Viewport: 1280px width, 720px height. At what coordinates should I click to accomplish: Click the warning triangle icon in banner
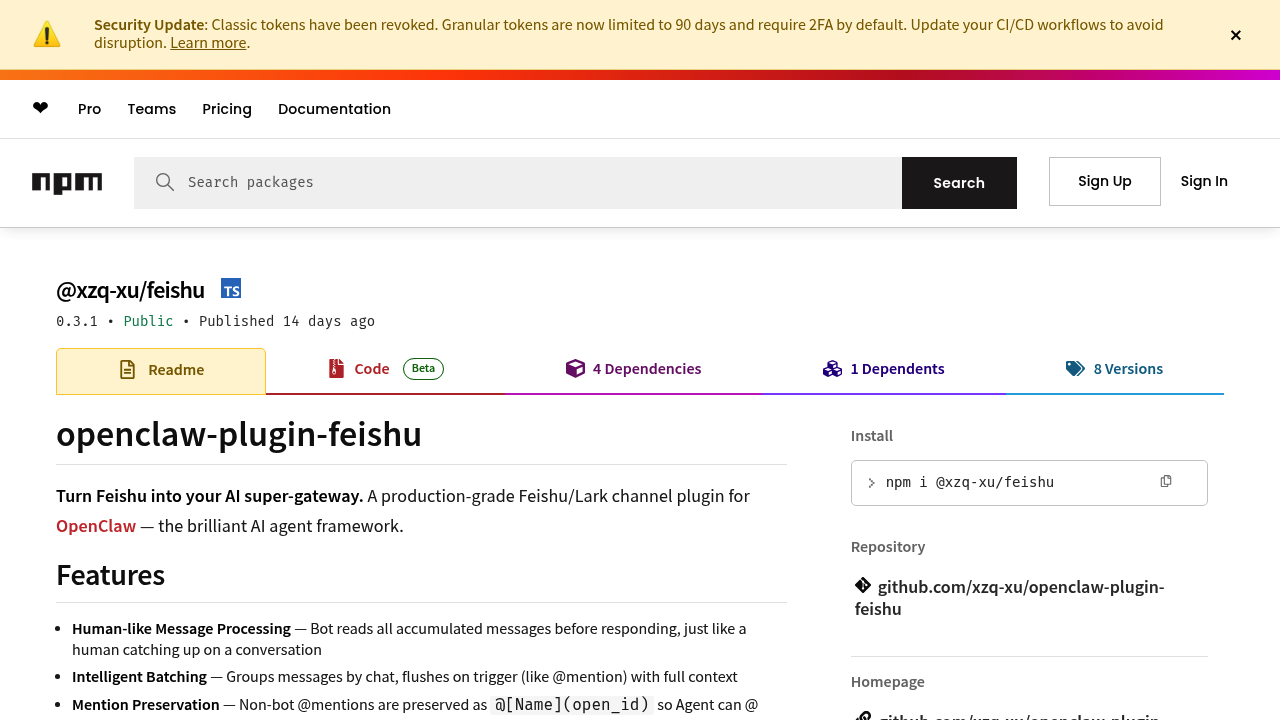coord(47,34)
